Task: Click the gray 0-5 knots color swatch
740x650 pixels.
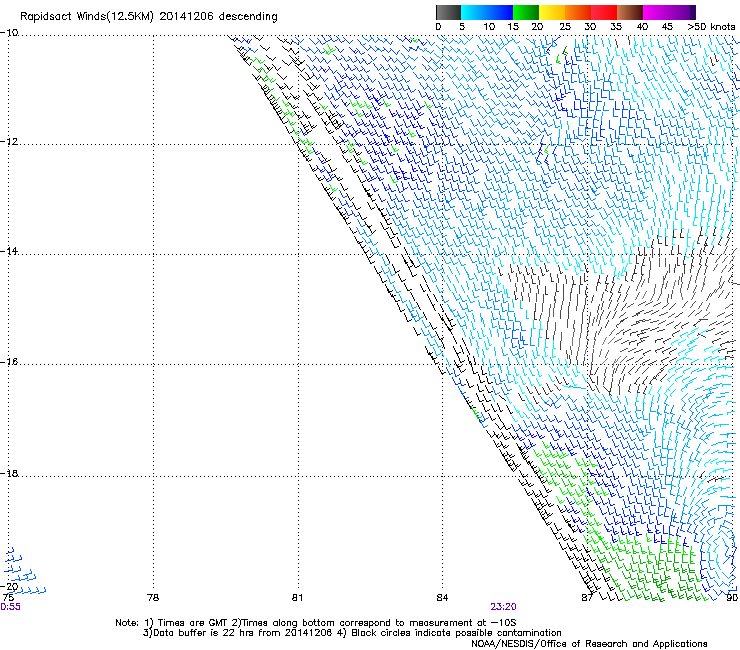Action: click(448, 12)
